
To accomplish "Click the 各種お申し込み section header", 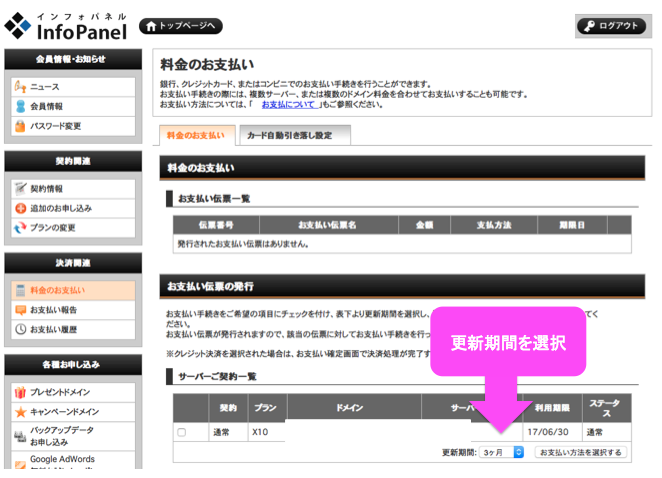I will 73,365.
